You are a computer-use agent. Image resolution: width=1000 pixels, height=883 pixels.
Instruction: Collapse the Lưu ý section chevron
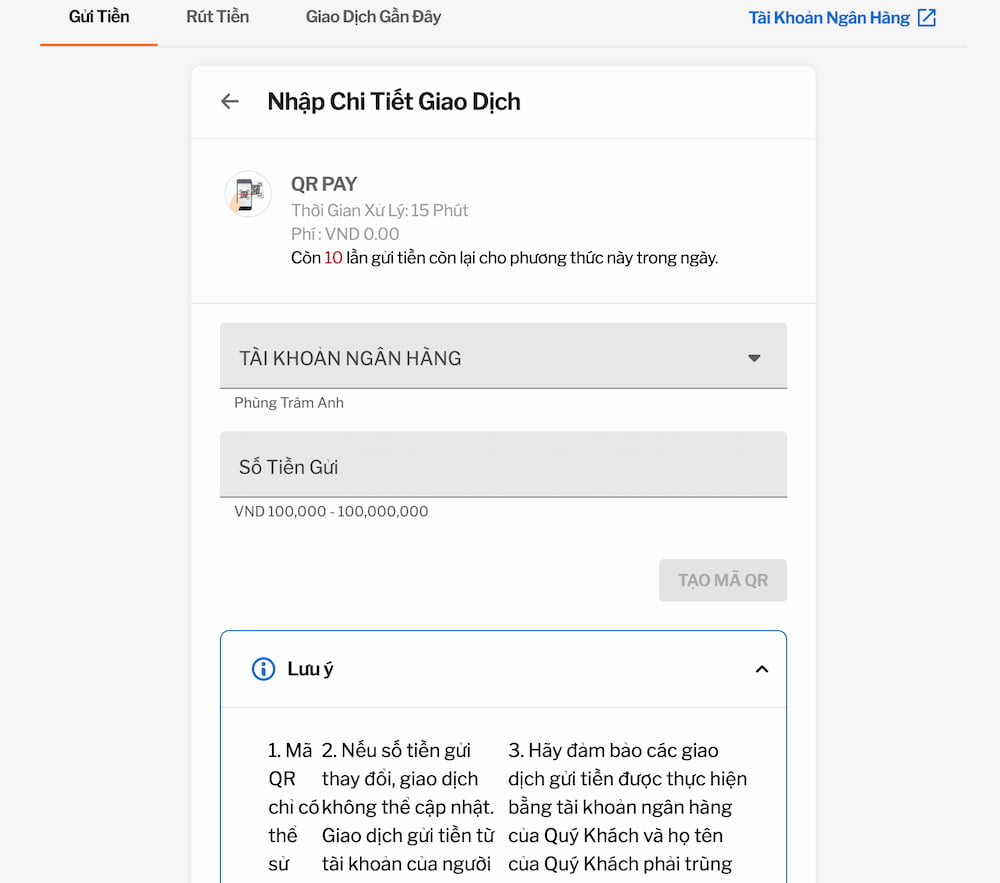(762, 669)
